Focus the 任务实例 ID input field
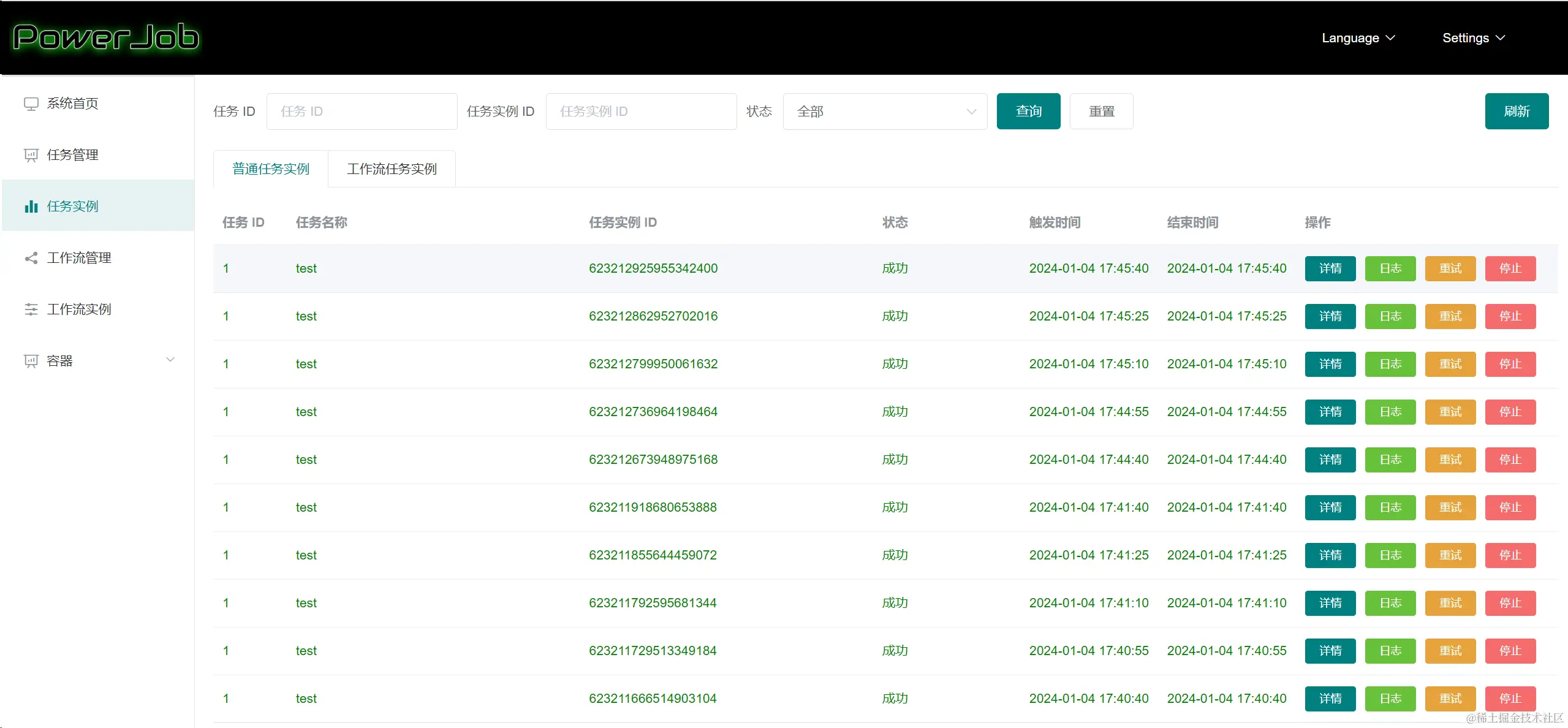The image size is (1568, 728). [641, 112]
